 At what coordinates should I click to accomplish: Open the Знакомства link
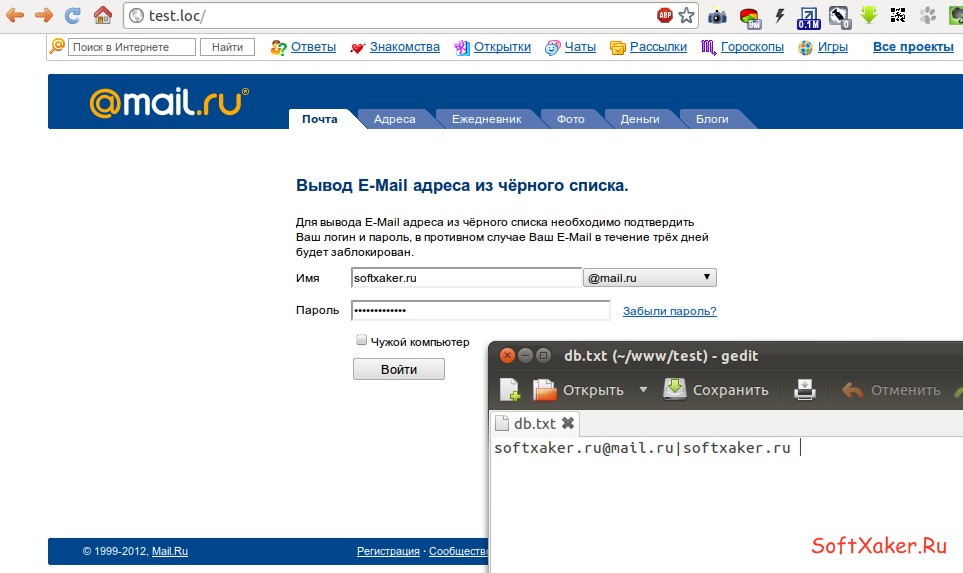[405, 47]
